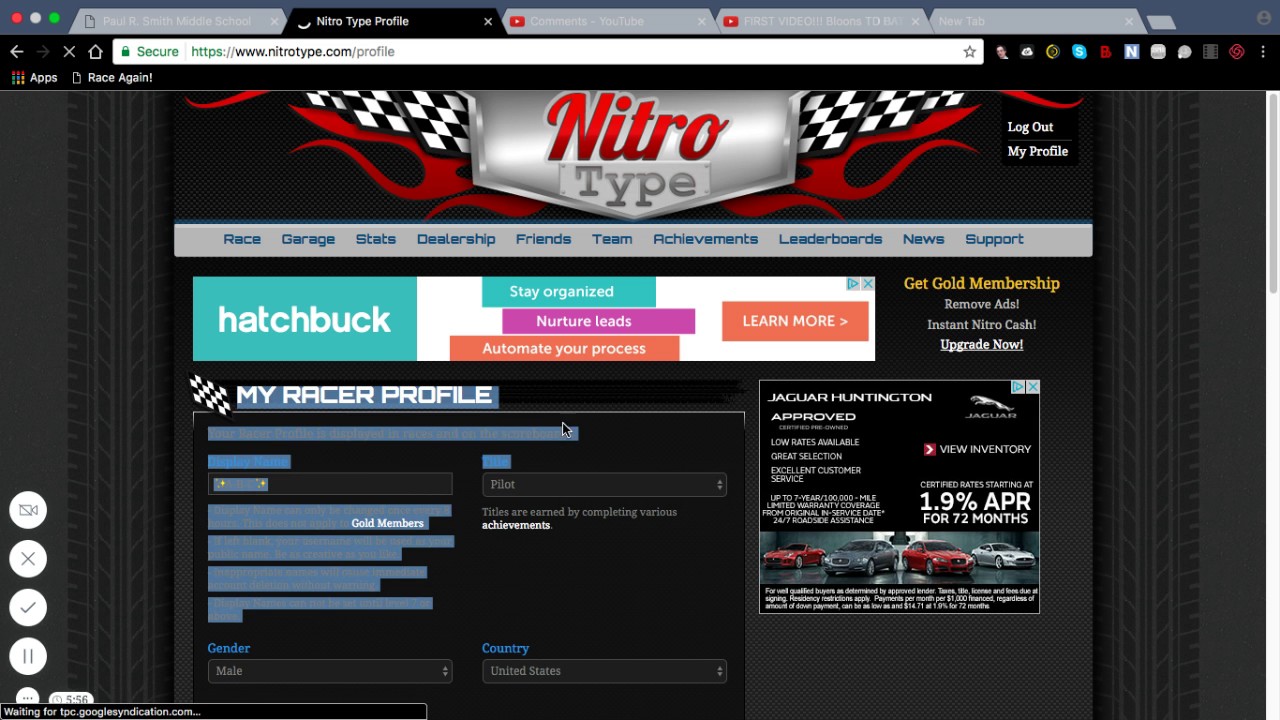1280x720 pixels.
Task: Open the Leaderboards menu item
Action: coord(831,239)
